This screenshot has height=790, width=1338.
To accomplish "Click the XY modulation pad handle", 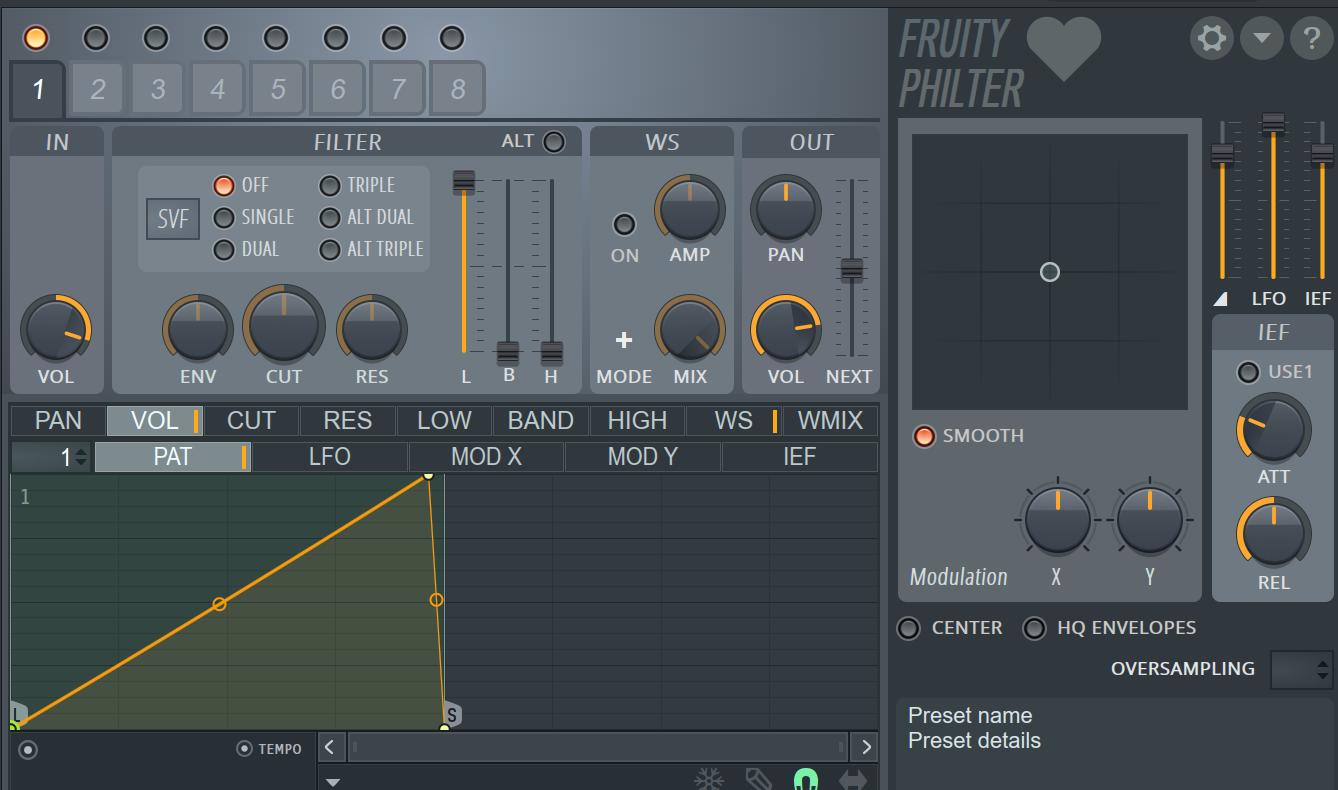I will point(1049,272).
